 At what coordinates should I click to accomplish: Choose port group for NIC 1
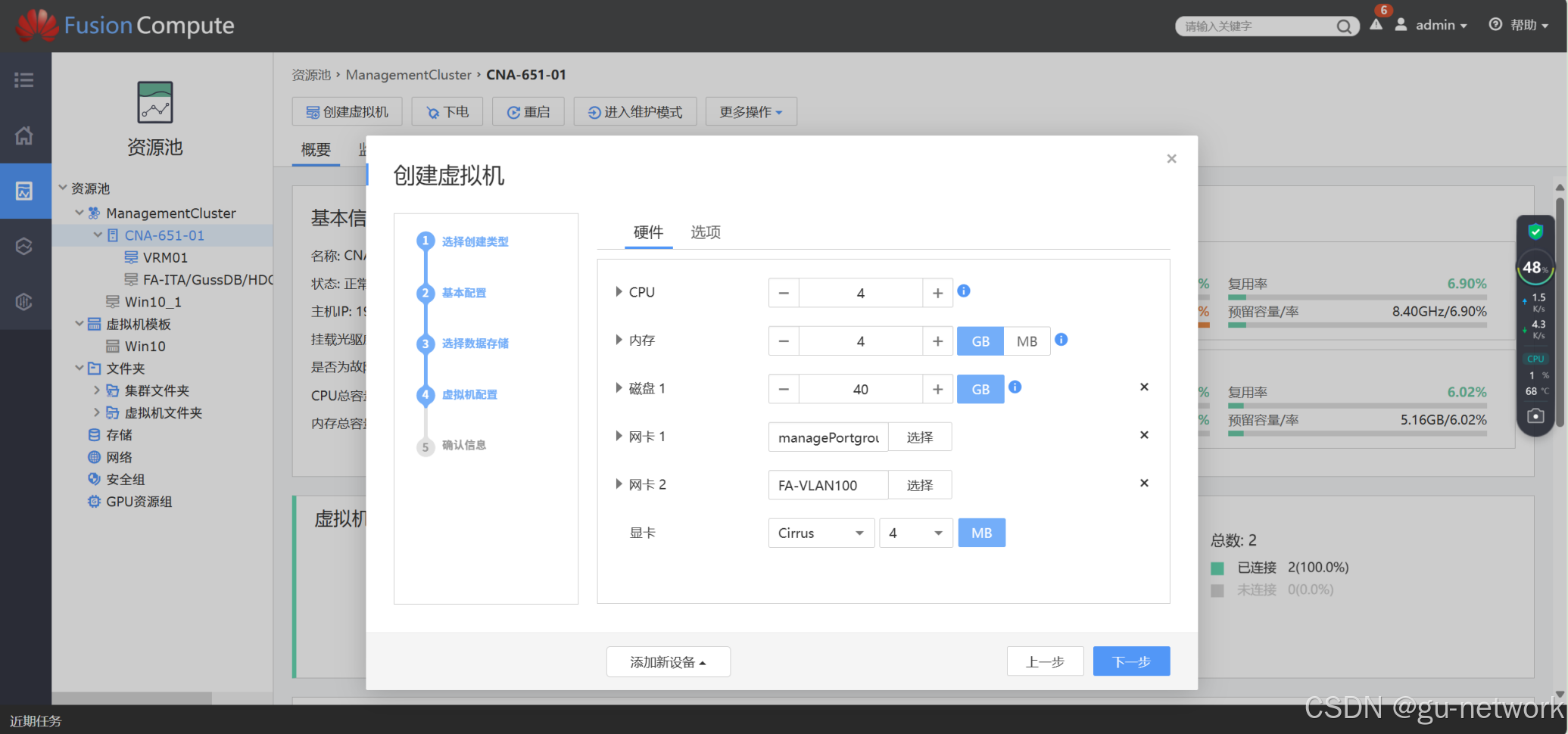point(919,437)
